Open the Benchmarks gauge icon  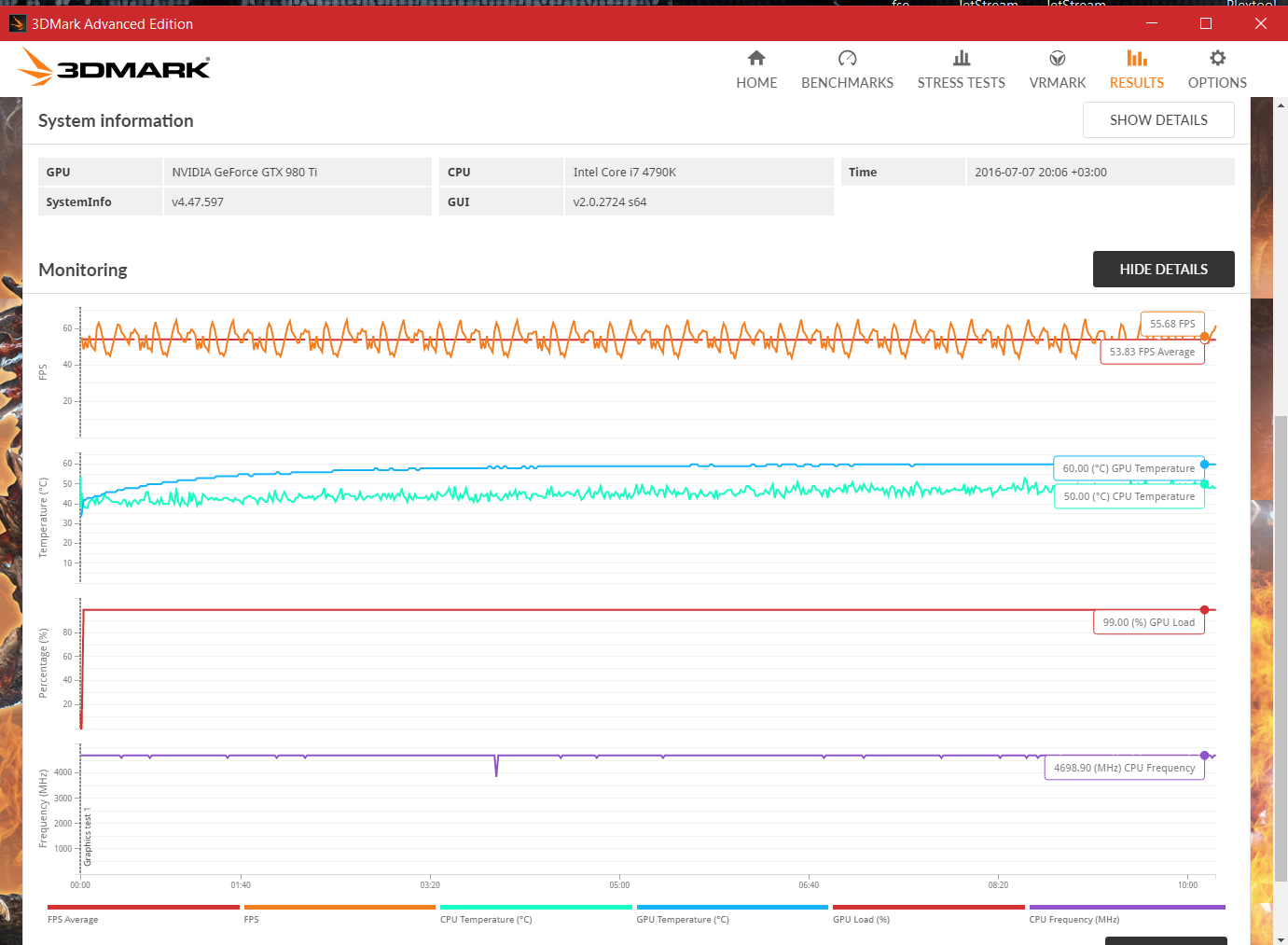pyautogui.click(x=847, y=59)
